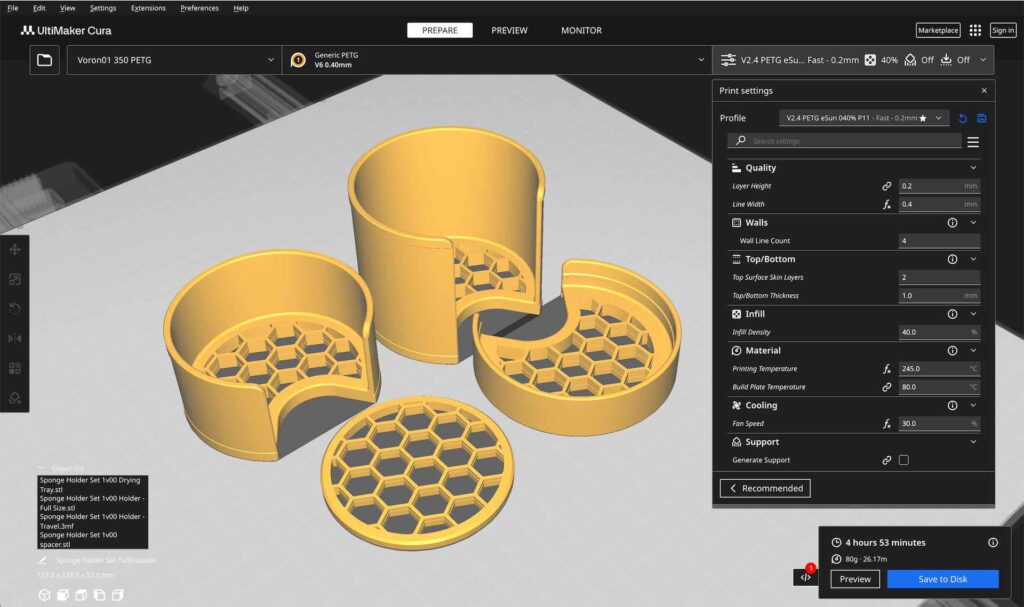Click the open file folder icon
Screen dimensions: 1024x607
tap(44, 60)
